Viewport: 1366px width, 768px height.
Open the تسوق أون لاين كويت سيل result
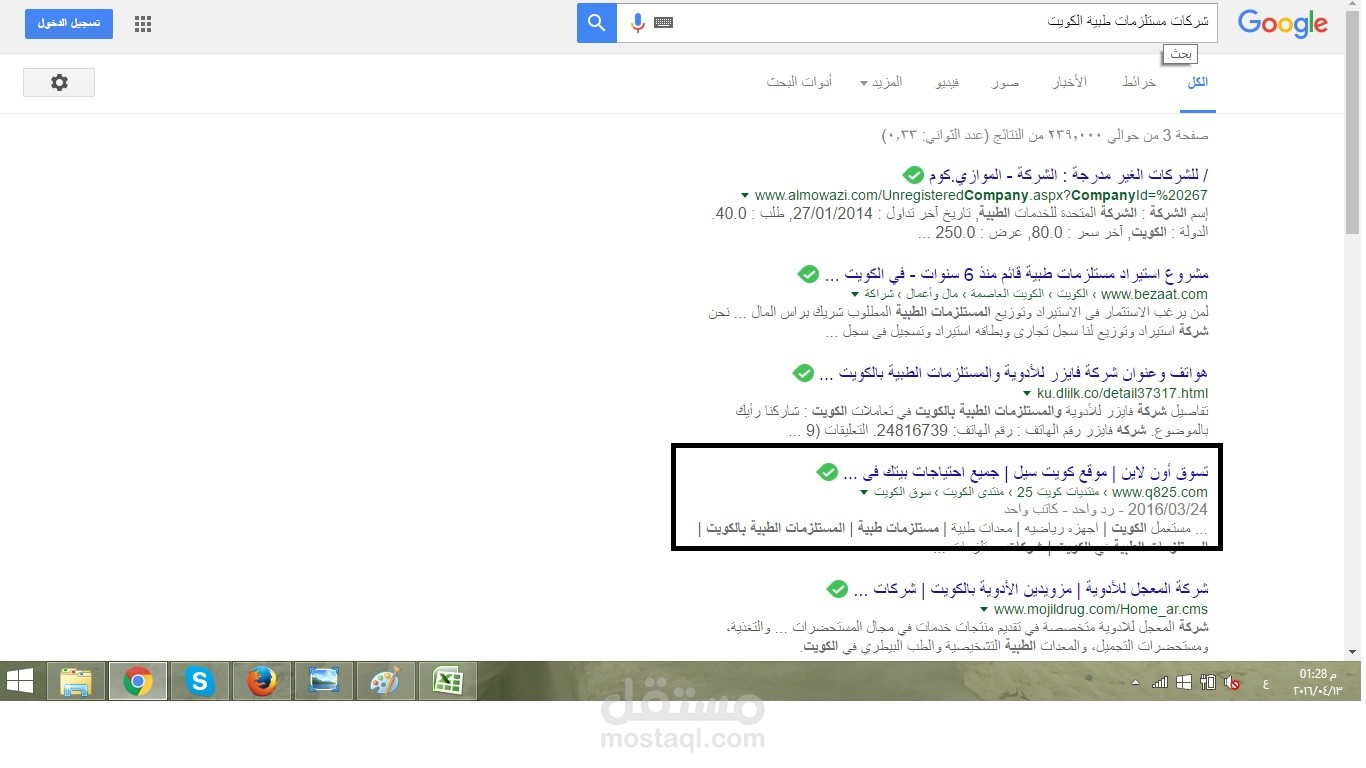[x=1026, y=472]
